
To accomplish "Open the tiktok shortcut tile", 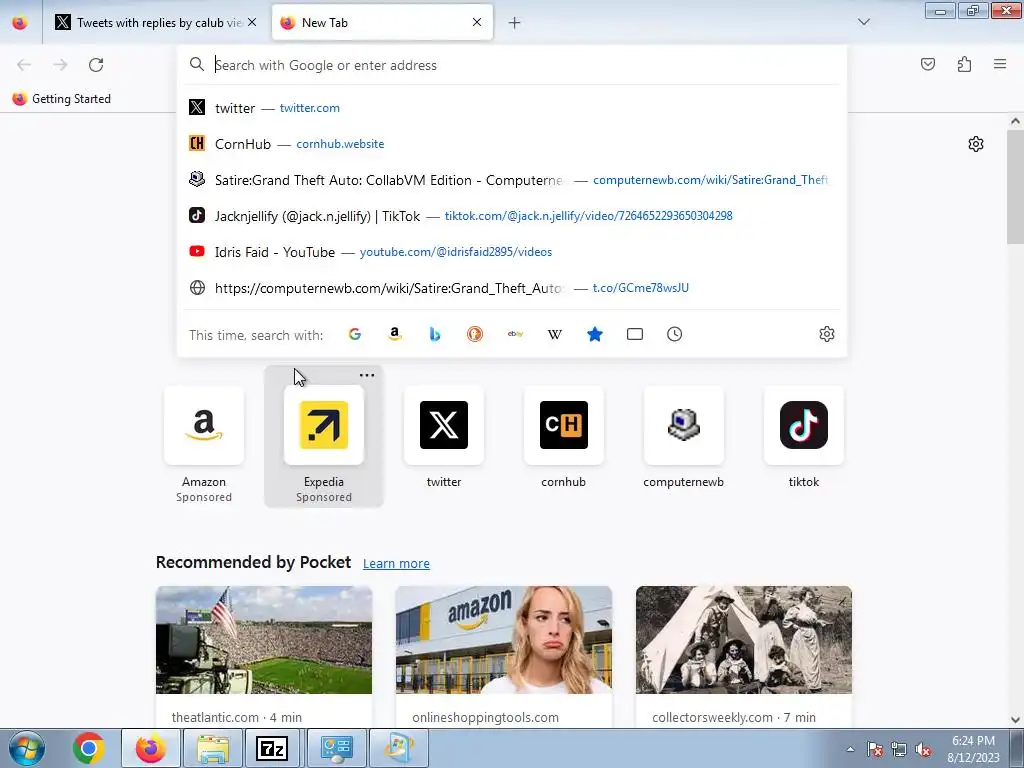I will (x=803, y=436).
